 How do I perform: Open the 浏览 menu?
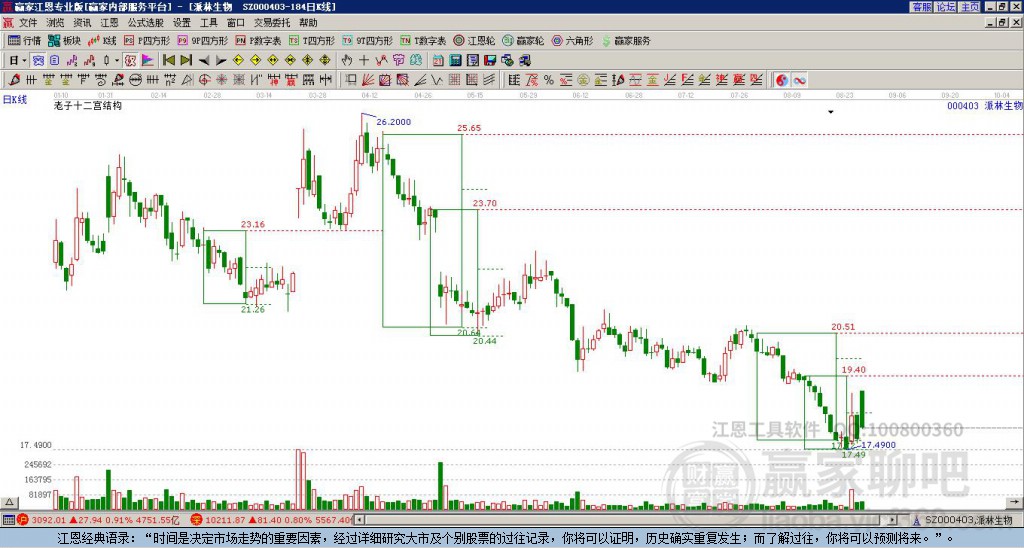point(55,23)
